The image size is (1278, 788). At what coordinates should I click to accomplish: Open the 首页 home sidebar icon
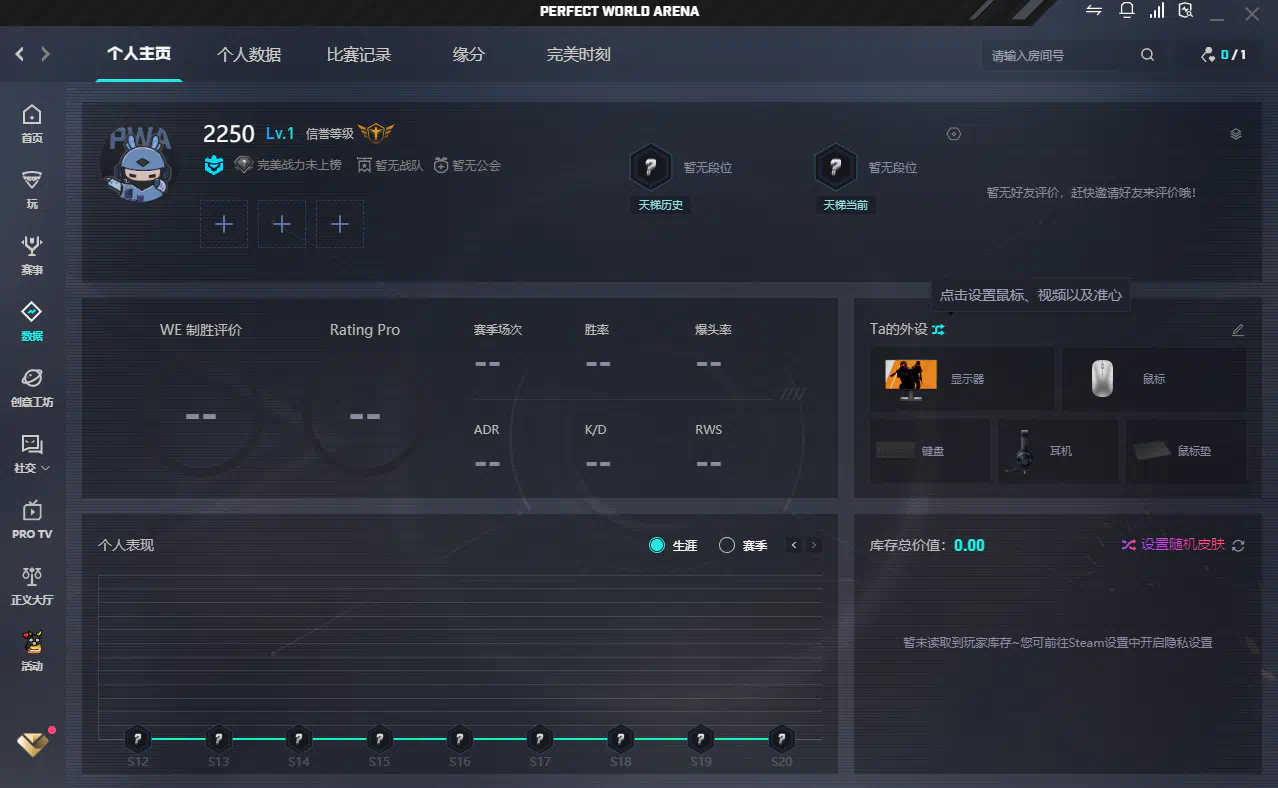click(x=32, y=124)
